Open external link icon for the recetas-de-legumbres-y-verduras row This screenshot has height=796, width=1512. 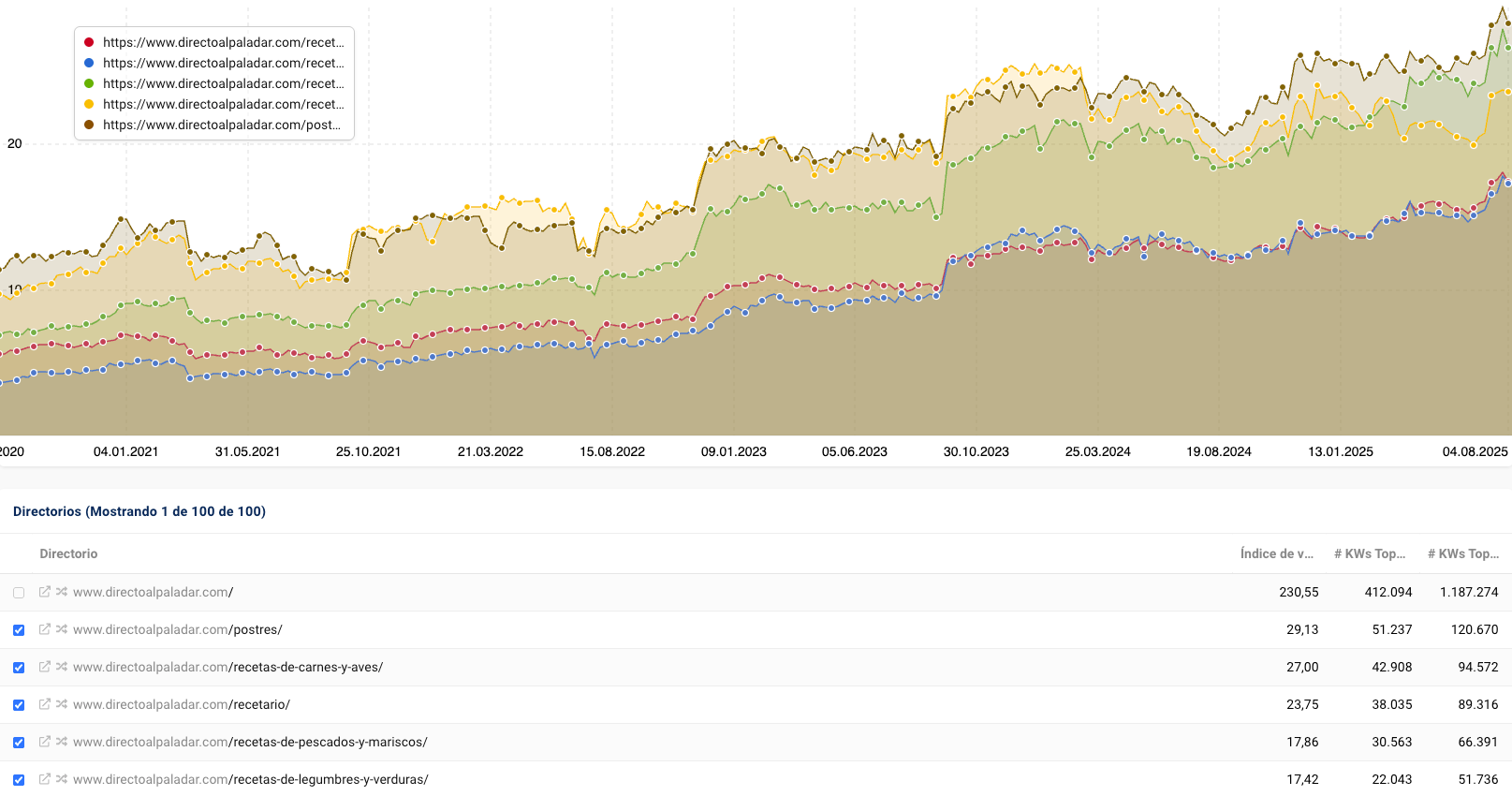[44, 779]
